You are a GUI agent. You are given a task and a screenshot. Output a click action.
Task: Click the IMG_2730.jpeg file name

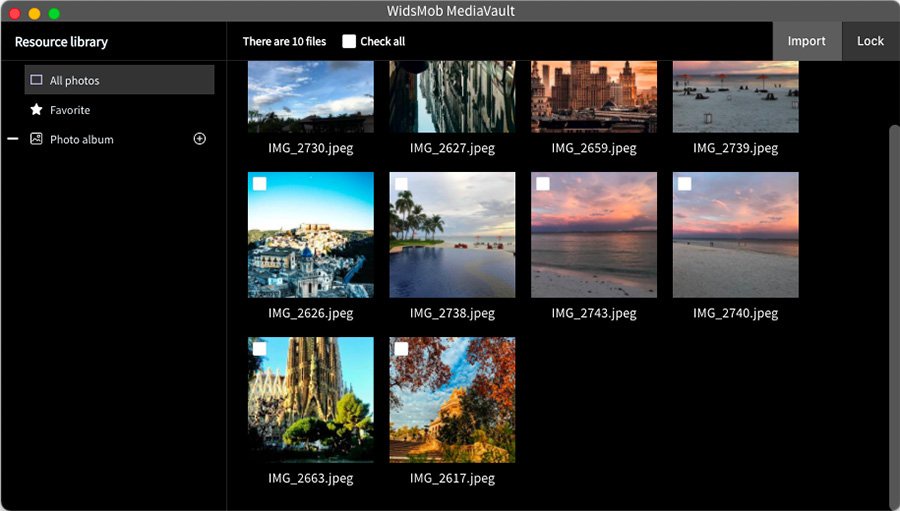point(311,148)
